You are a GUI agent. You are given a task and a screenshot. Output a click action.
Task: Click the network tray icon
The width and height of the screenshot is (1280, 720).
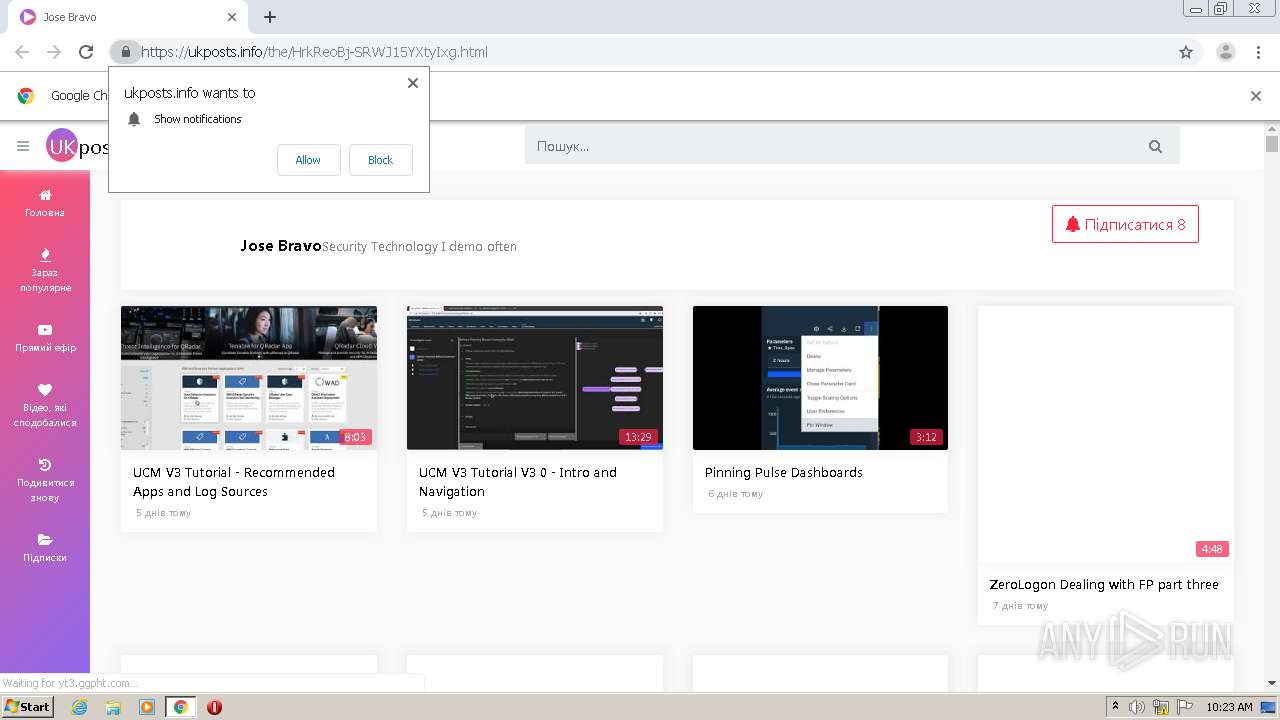point(1161,707)
